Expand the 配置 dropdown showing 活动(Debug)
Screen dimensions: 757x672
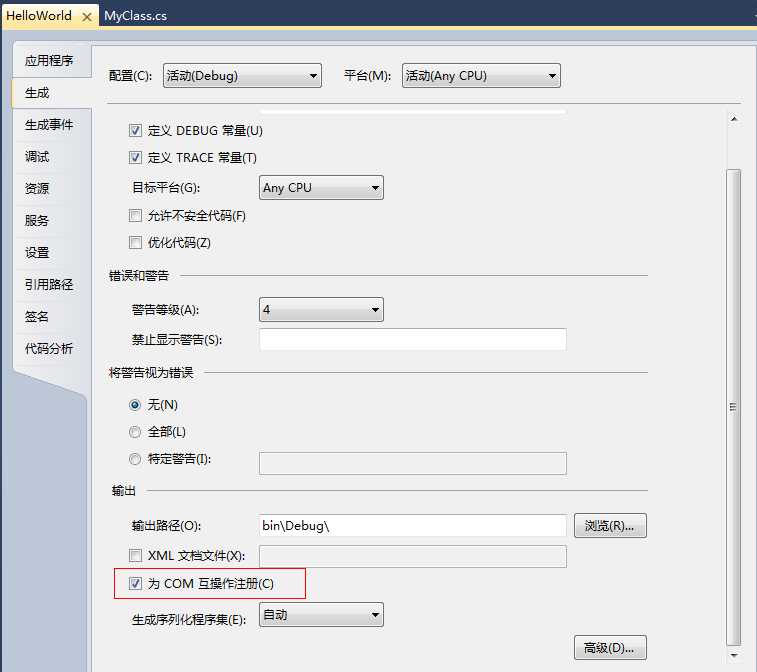(x=242, y=76)
